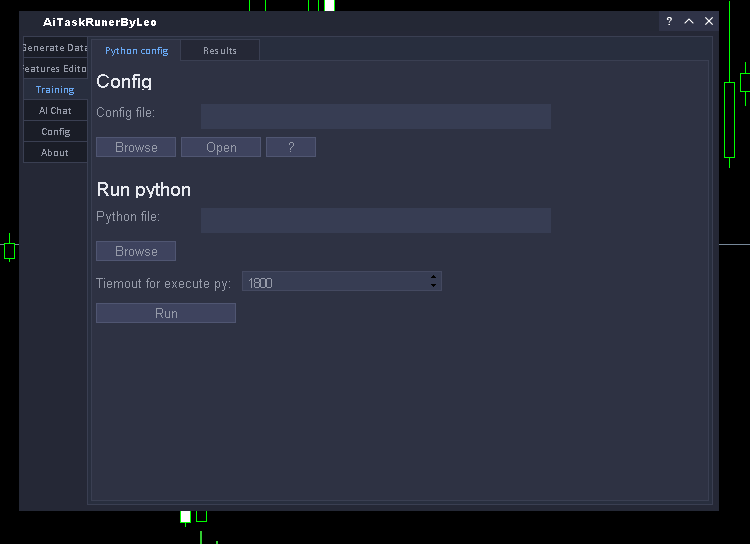
Task: Switch to the Python config tab
Action: pos(136,50)
